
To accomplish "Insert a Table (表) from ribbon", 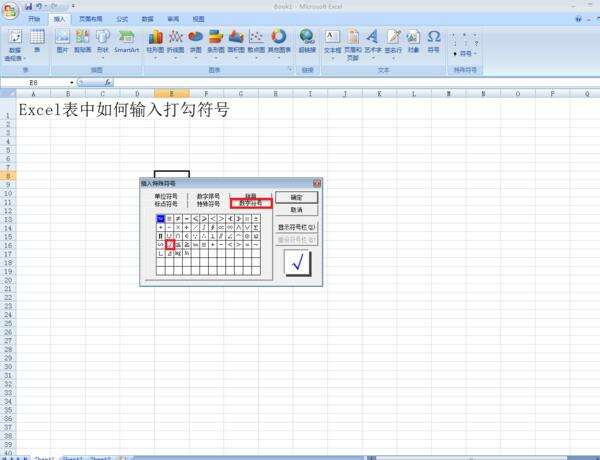I will pos(37,41).
